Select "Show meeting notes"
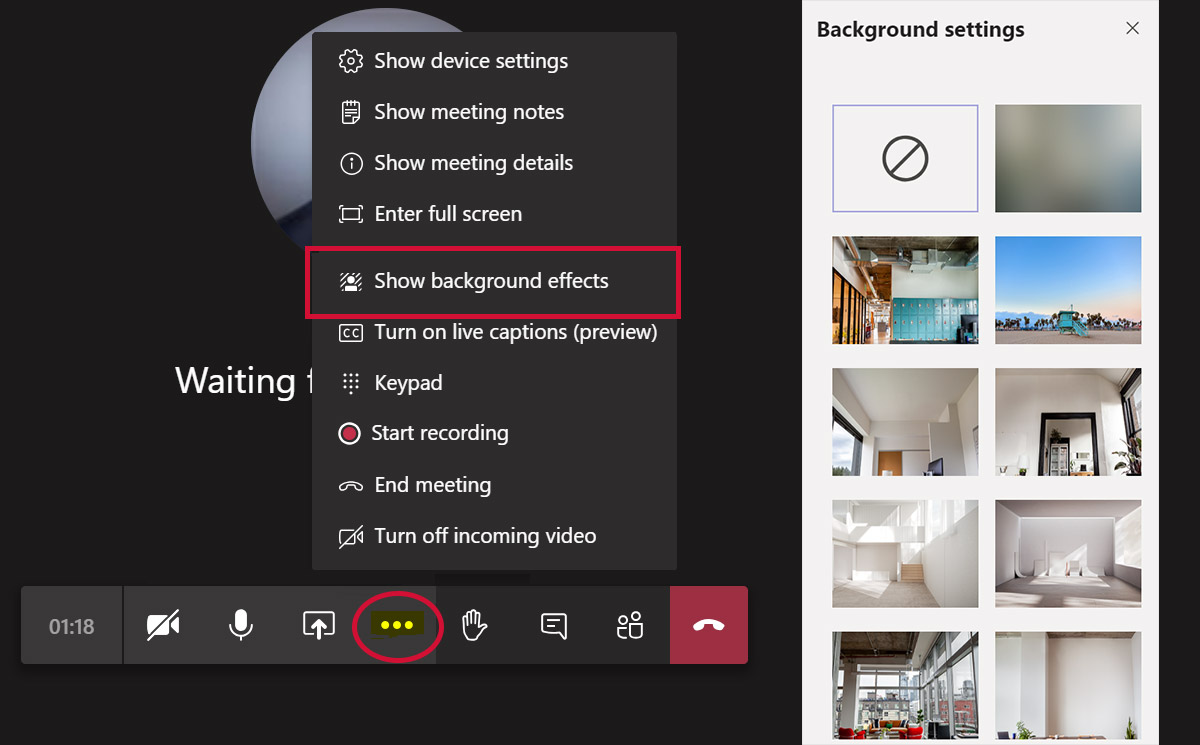The height and width of the screenshot is (745, 1200). (468, 112)
